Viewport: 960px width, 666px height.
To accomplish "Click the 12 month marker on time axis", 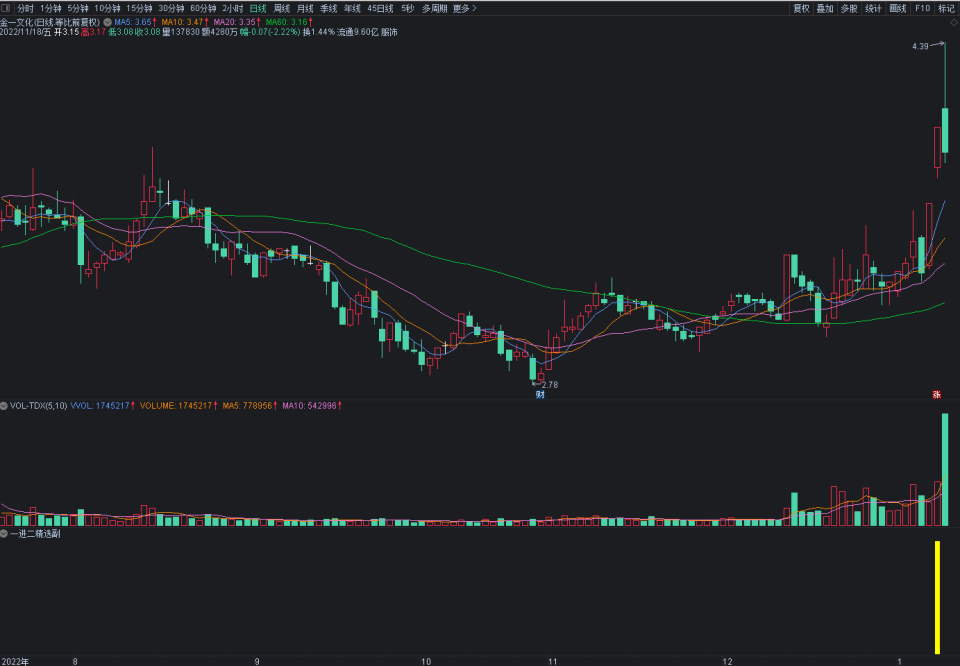I will (727, 662).
